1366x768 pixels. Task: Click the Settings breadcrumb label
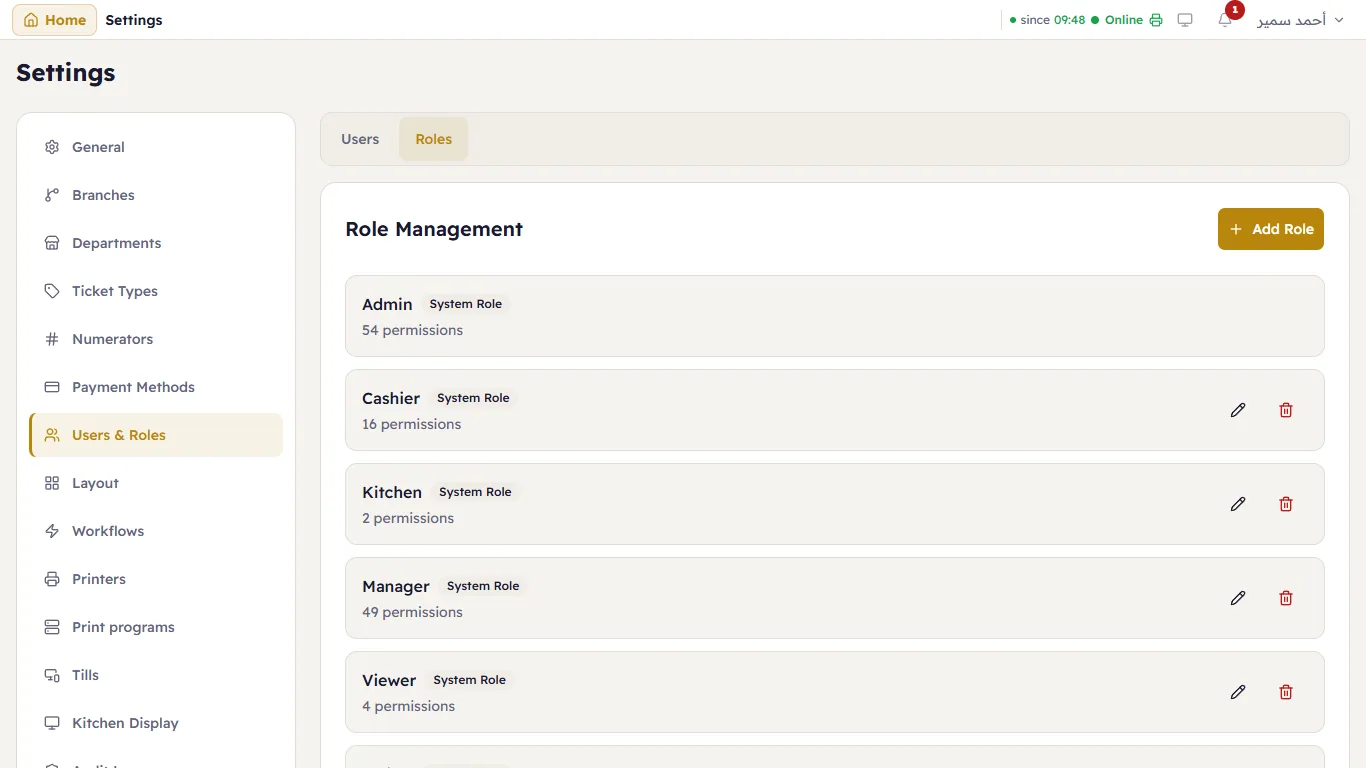pyautogui.click(x=134, y=20)
